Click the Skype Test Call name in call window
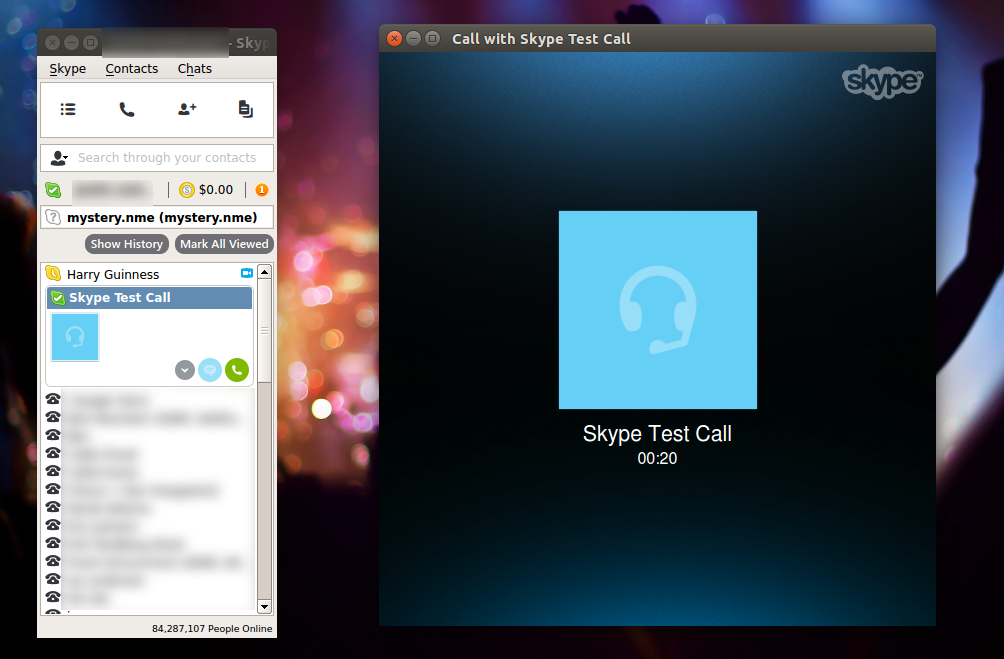 click(657, 434)
